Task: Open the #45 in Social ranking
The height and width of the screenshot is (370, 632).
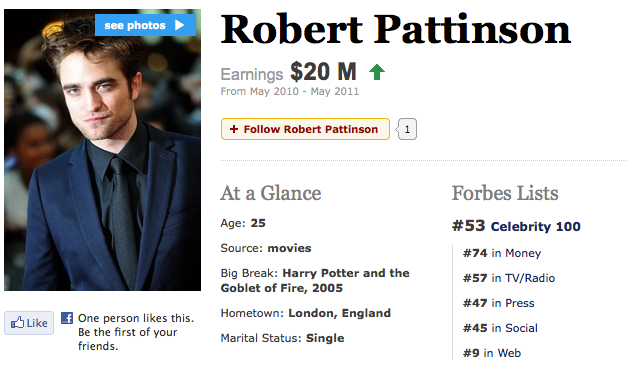Action: point(500,328)
